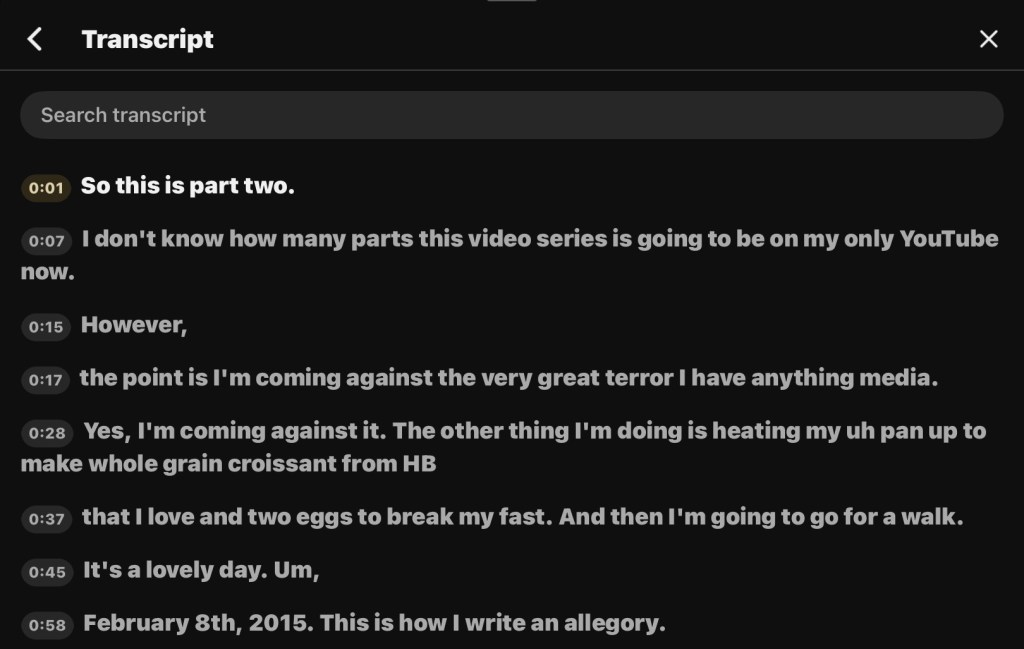
Task: Jump to the 0:37 timestamp
Action: pyautogui.click(x=46, y=519)
